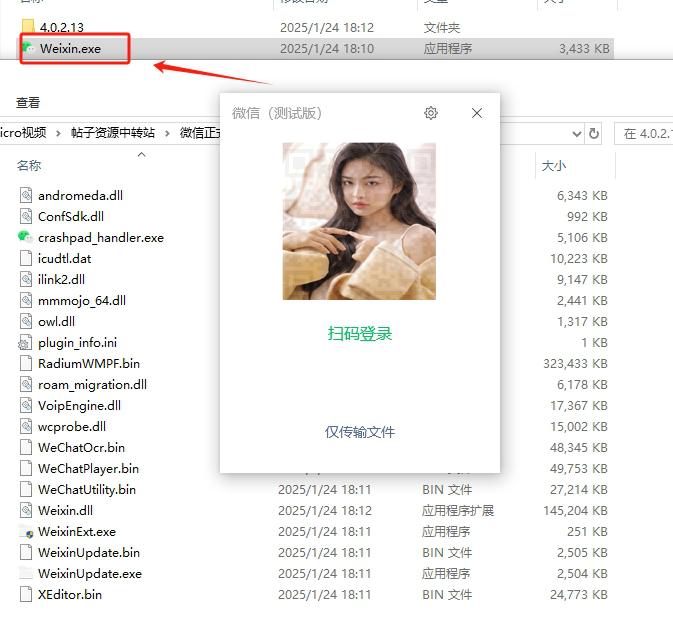Open the 4.0.2.13 folder icon
Screen dimensions: 673x621
(28, 27)
